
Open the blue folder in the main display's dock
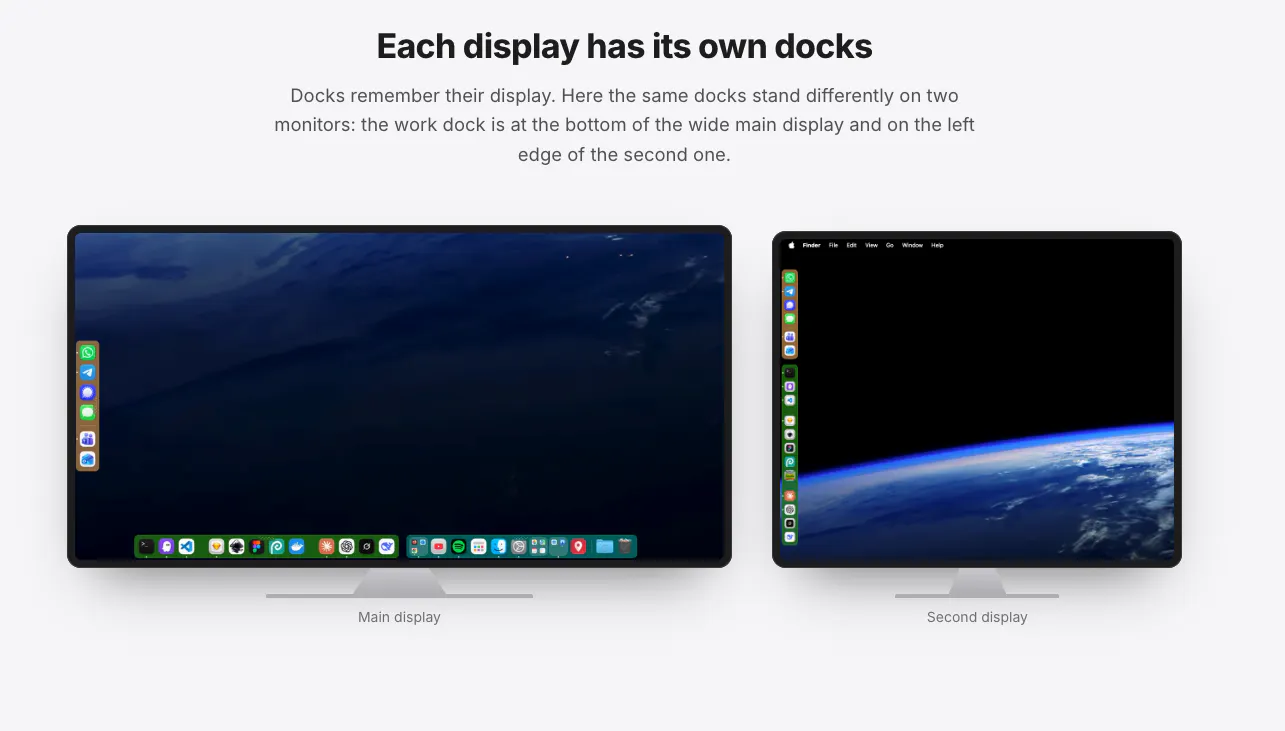604,546
